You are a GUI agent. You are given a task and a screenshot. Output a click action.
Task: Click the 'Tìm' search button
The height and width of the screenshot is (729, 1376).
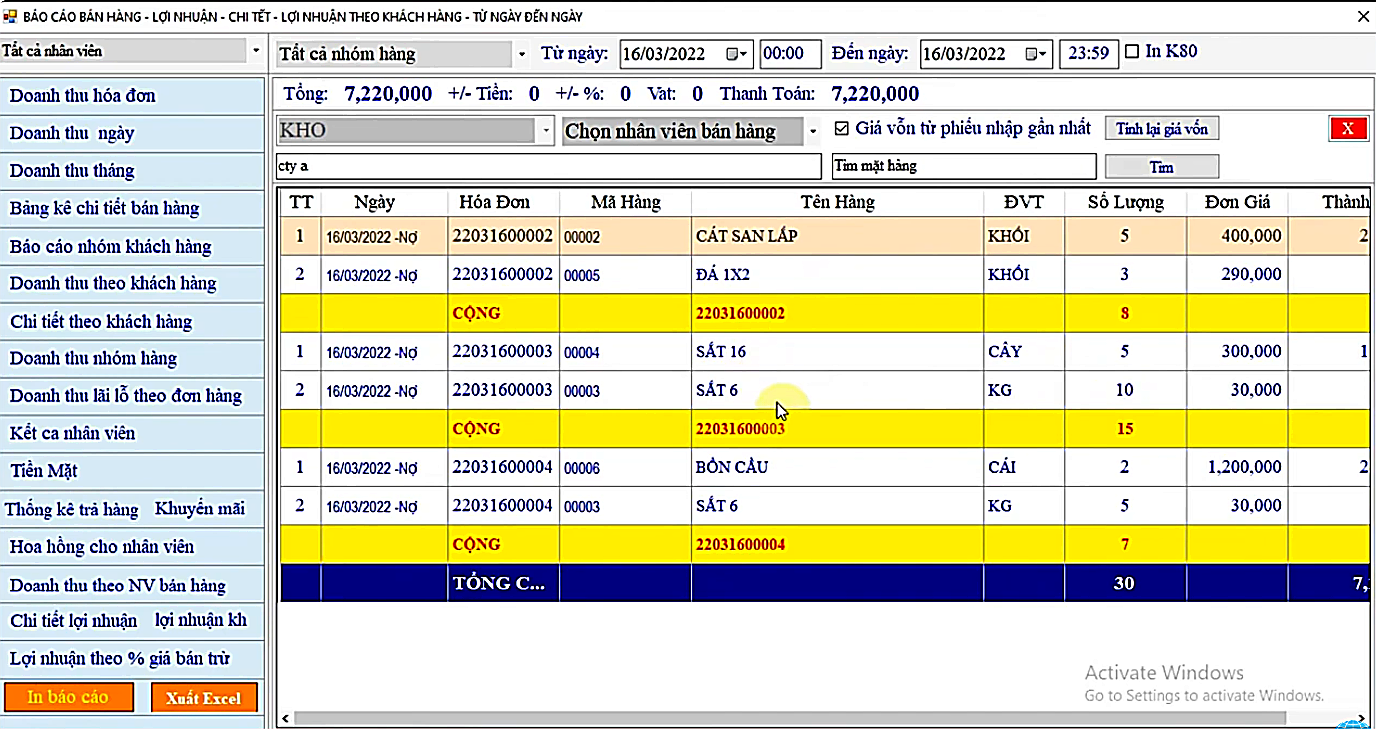(x=1161, y=167)
